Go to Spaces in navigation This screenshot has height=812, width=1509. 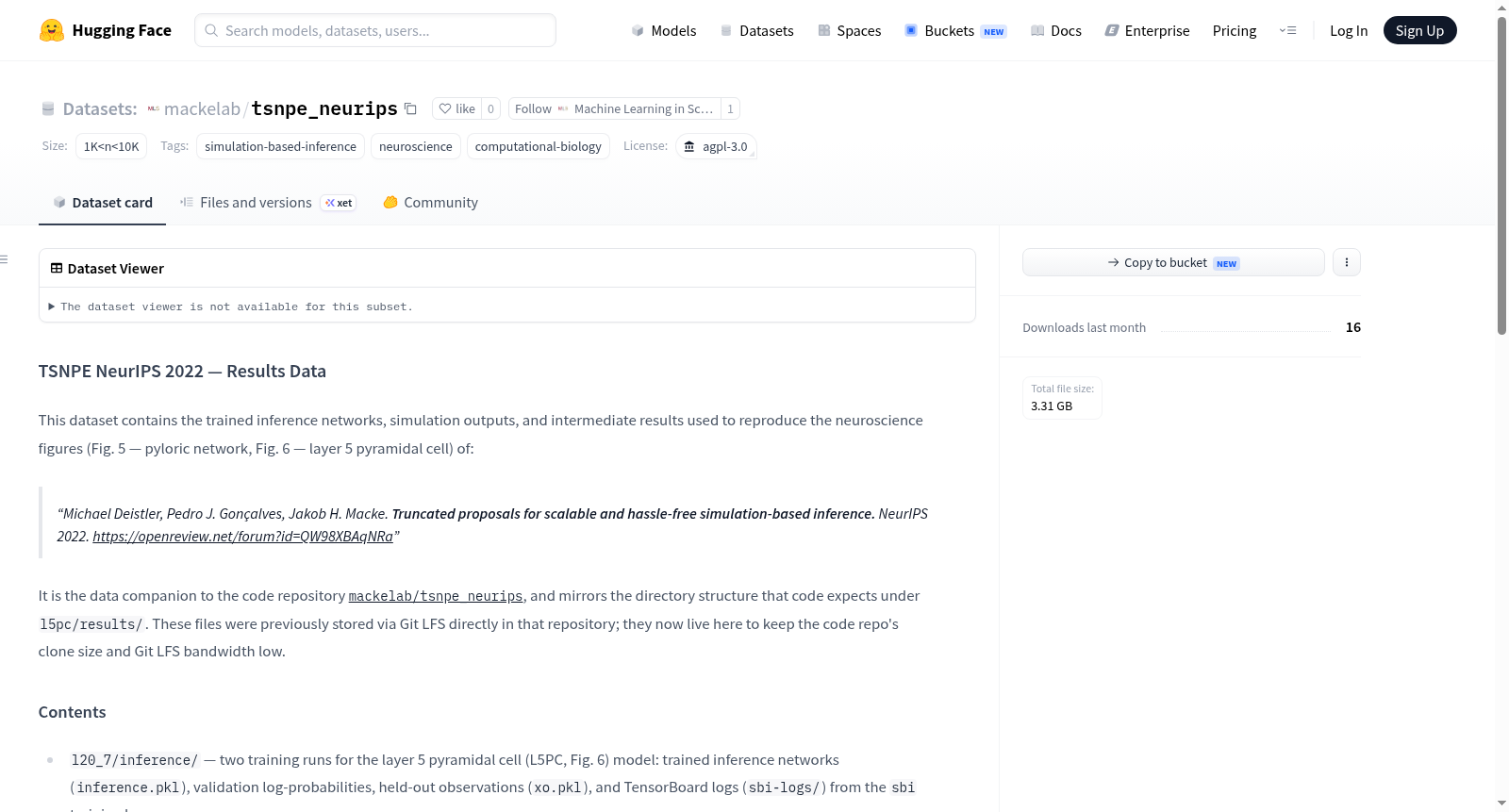click(849, 30)
